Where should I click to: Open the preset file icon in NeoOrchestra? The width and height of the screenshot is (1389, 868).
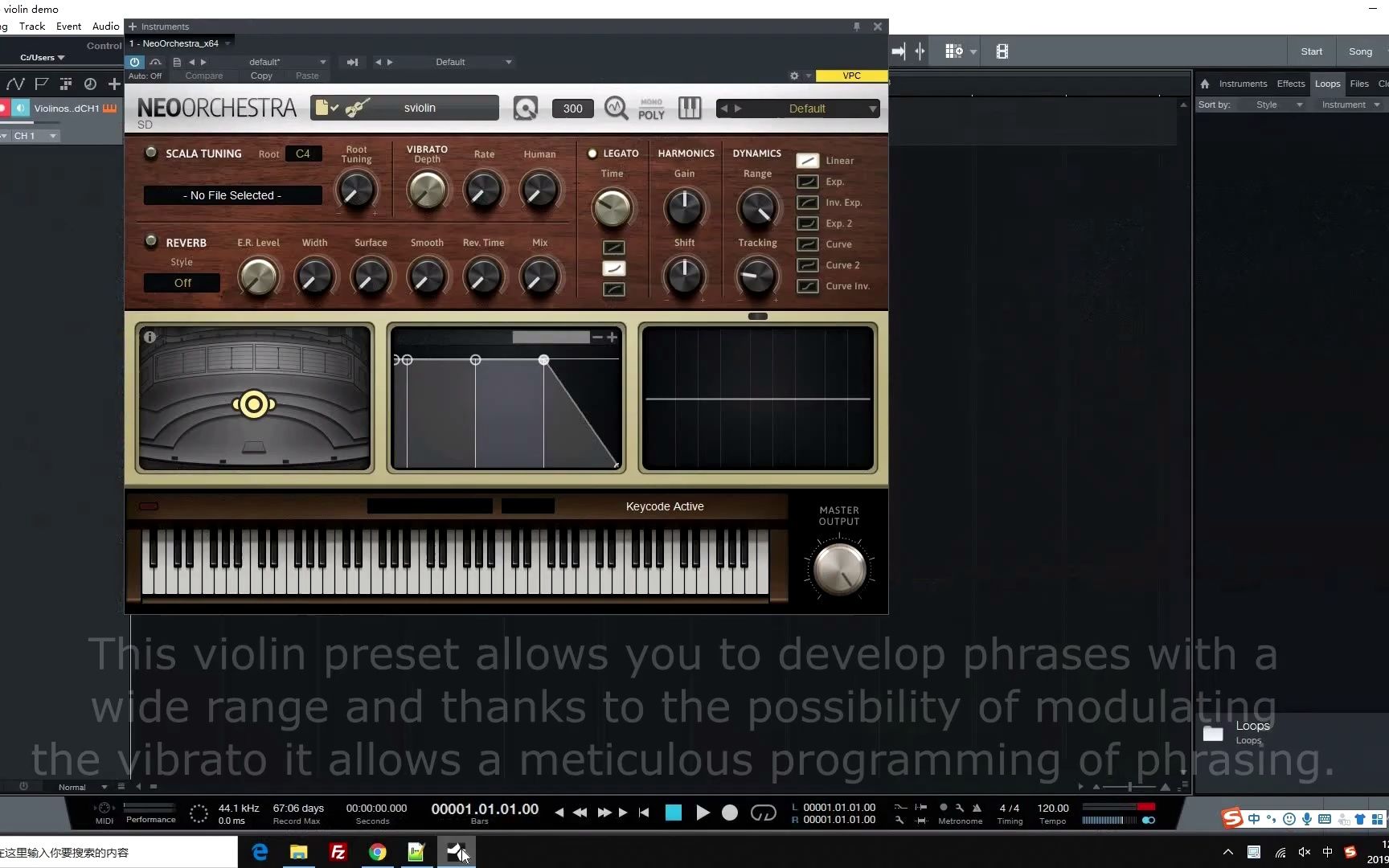point(326,108)
